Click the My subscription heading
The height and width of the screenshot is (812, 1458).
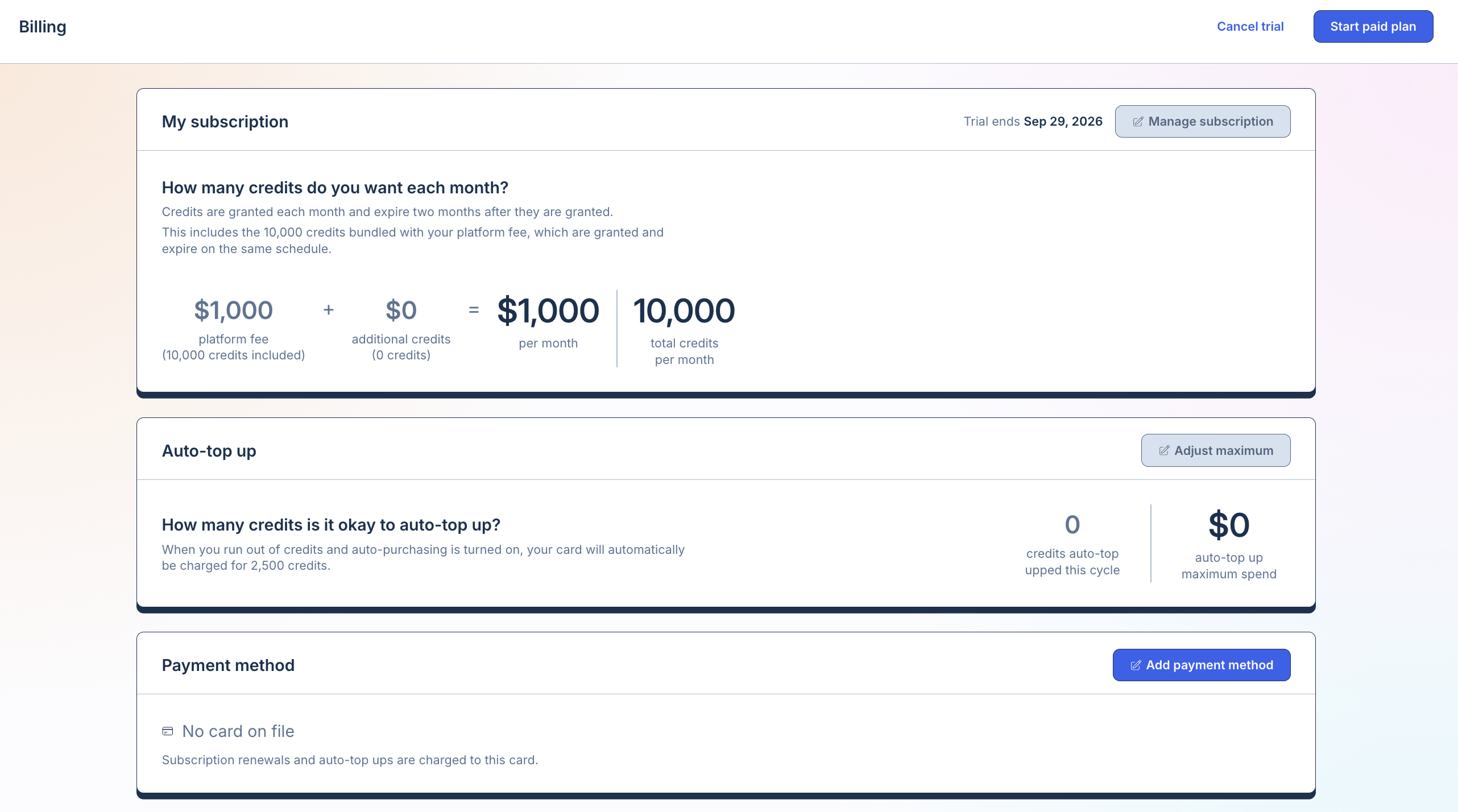[225, 122]
